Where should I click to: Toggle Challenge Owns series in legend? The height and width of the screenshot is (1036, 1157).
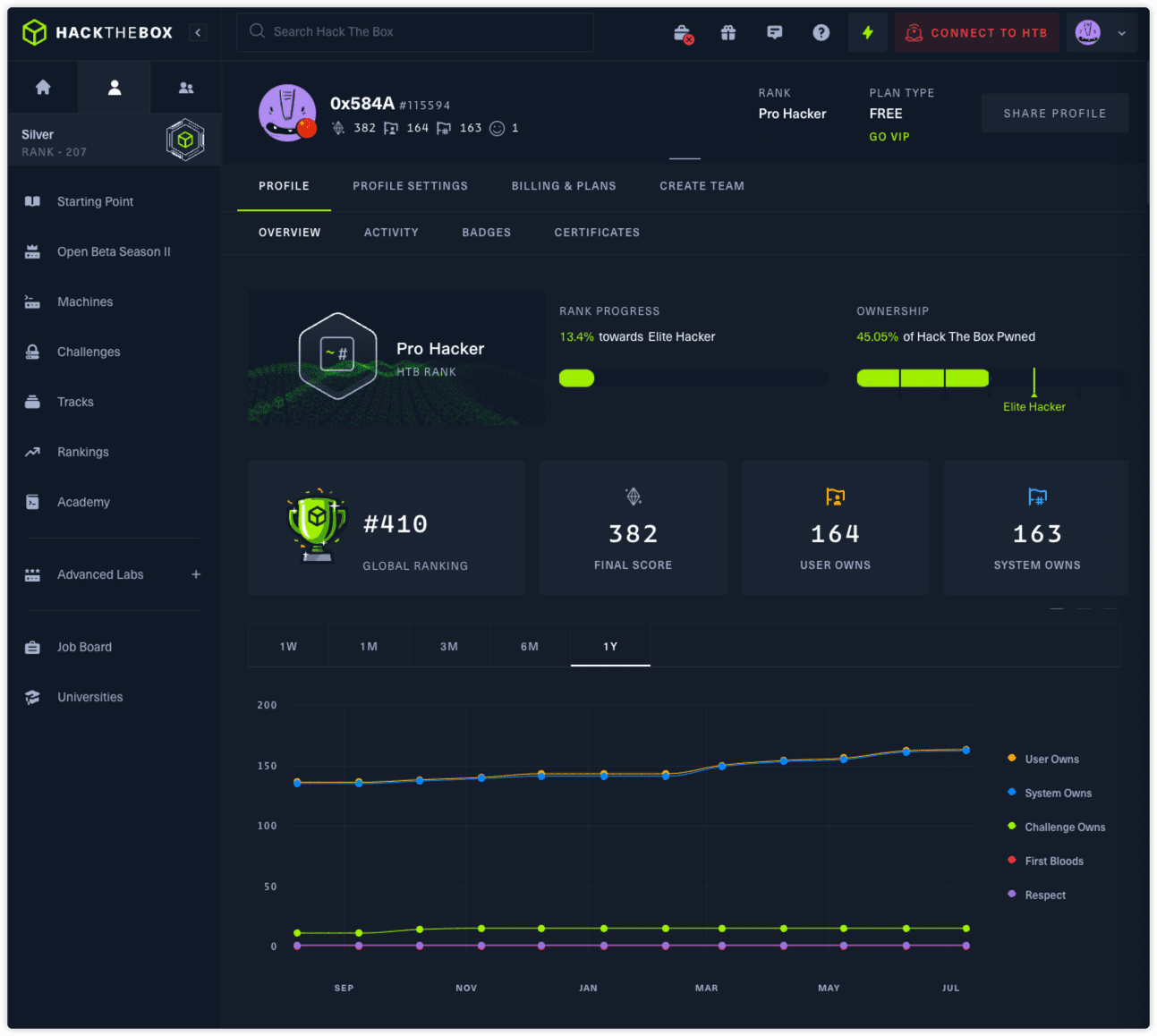tap(1064, 828)
